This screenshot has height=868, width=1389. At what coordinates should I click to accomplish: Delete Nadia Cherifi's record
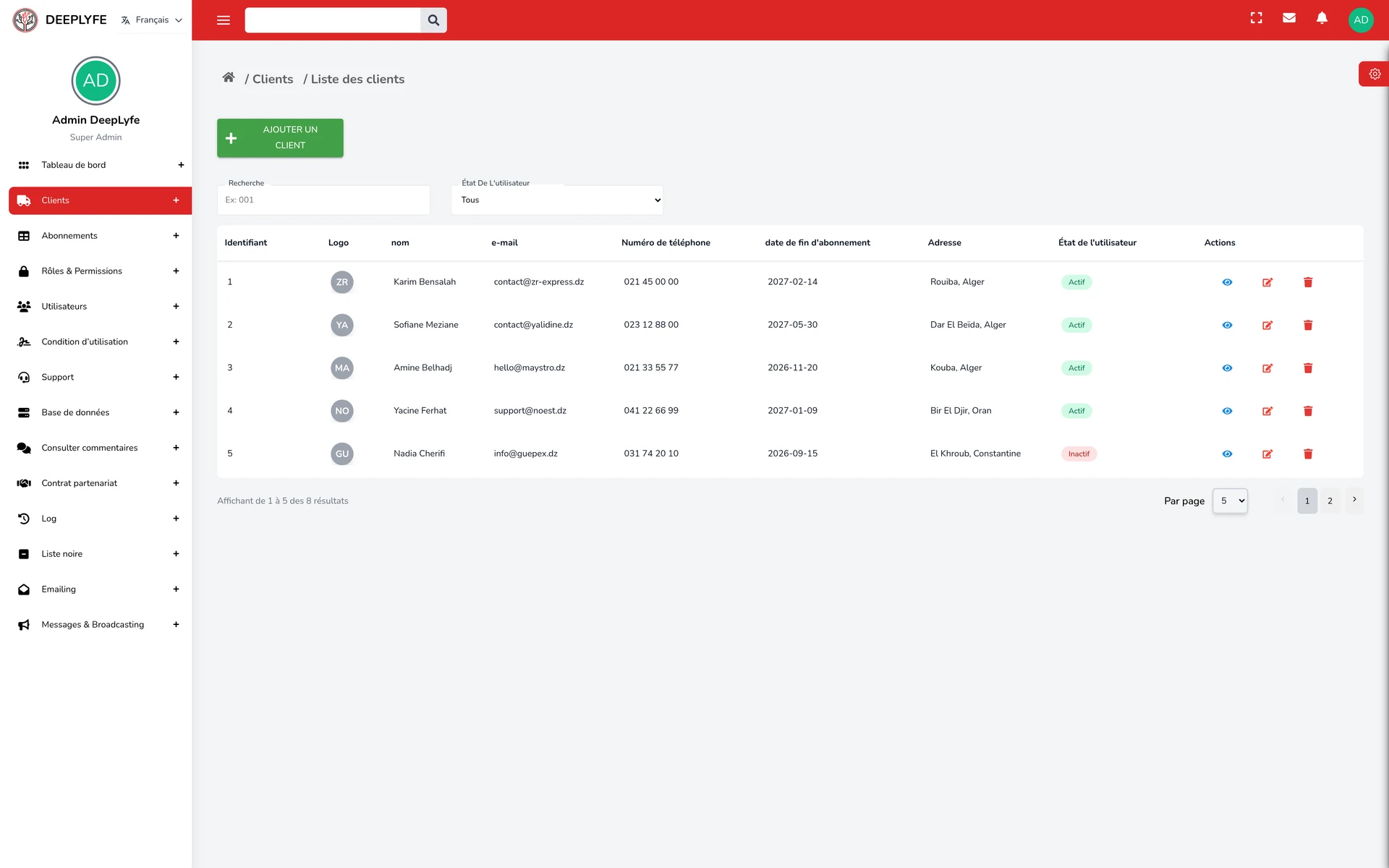pyautogui.click(x=1308, y=454)
